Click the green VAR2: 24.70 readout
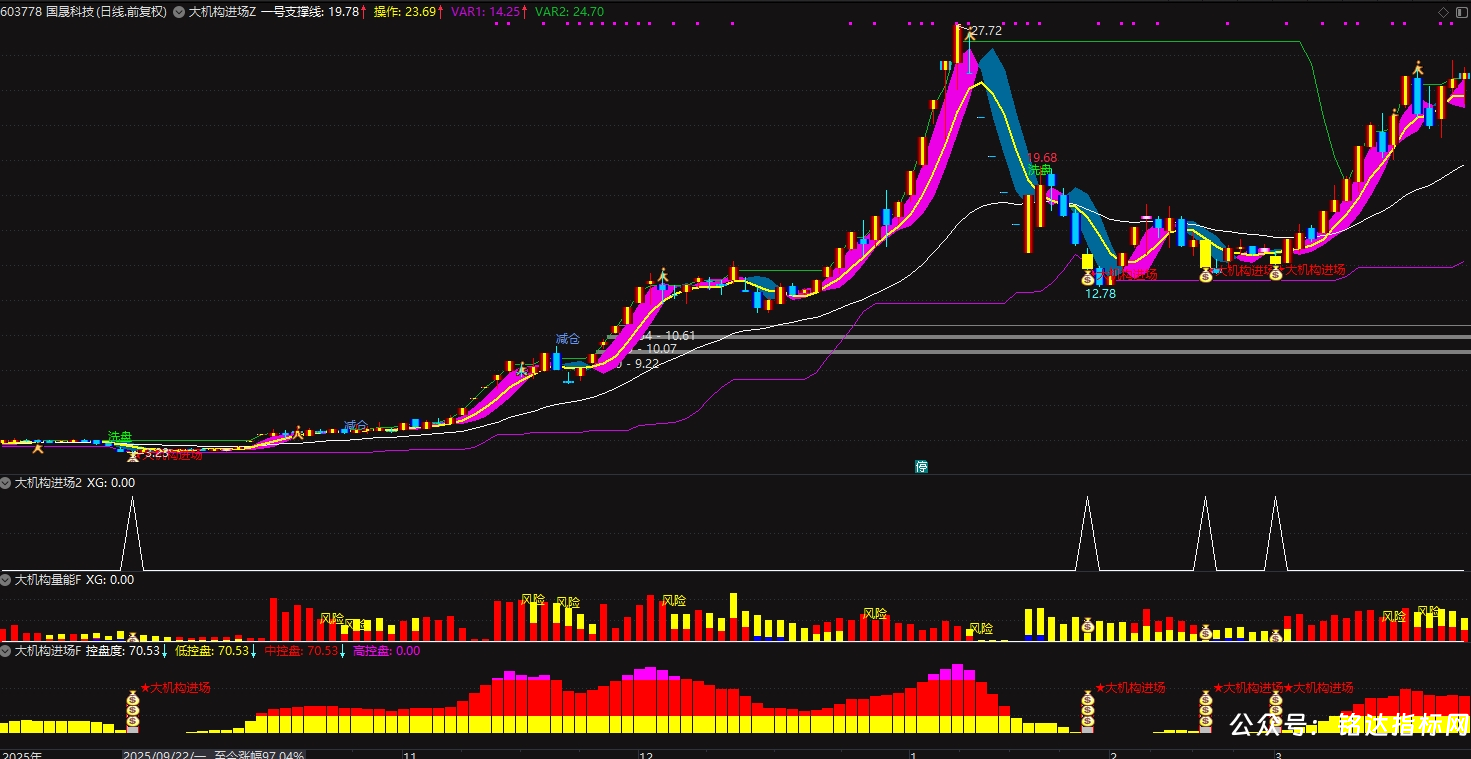The image size is (1471, 759). coord(570,12)
